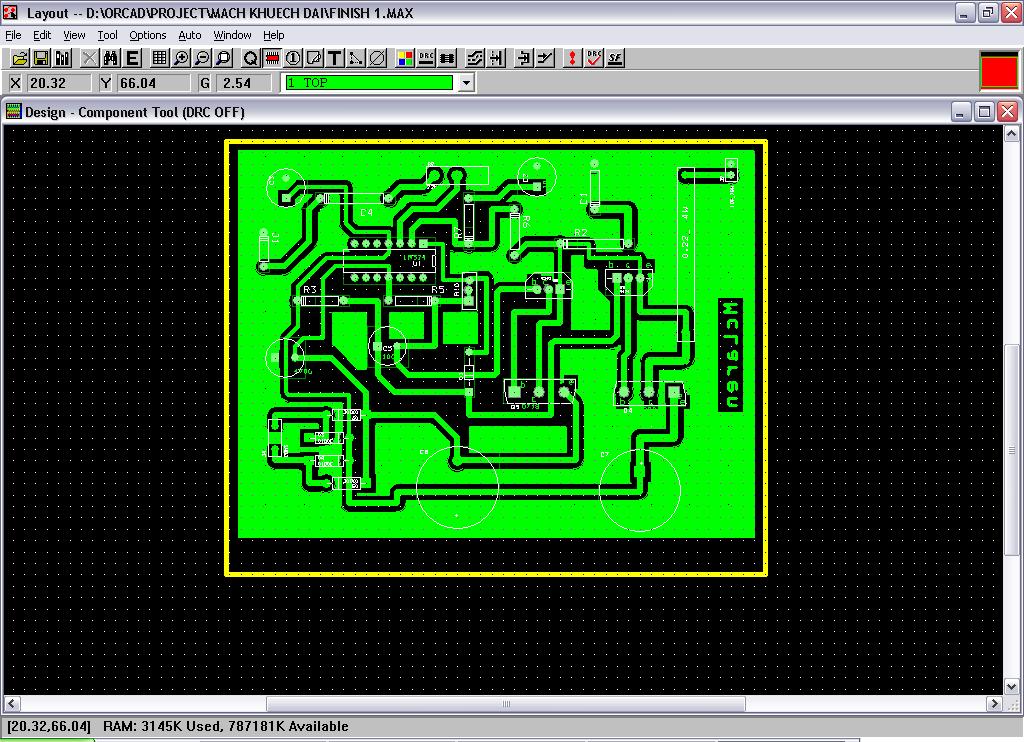The height and width of the screenshot is (742, 1024).
Task: Click the horizontal scrollbar thumb
Action: pos(506,703)
